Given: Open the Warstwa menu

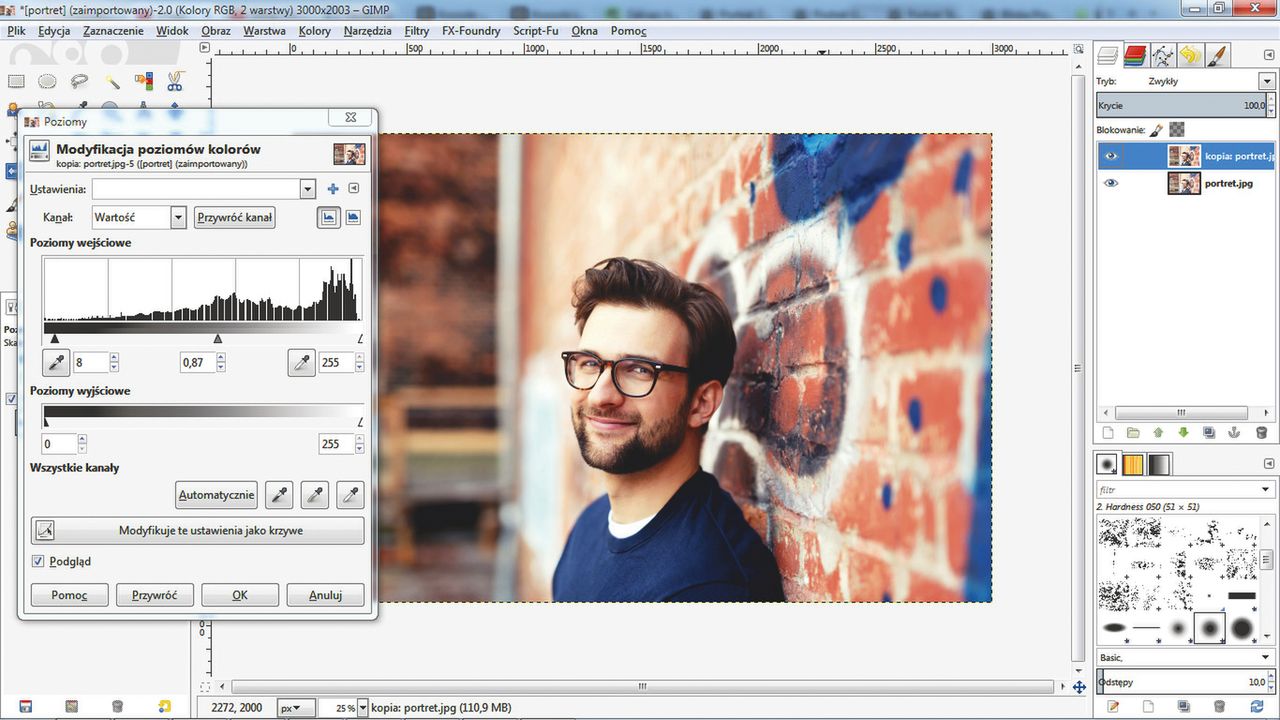Looking at the screenshot, I should click(264, 31).
